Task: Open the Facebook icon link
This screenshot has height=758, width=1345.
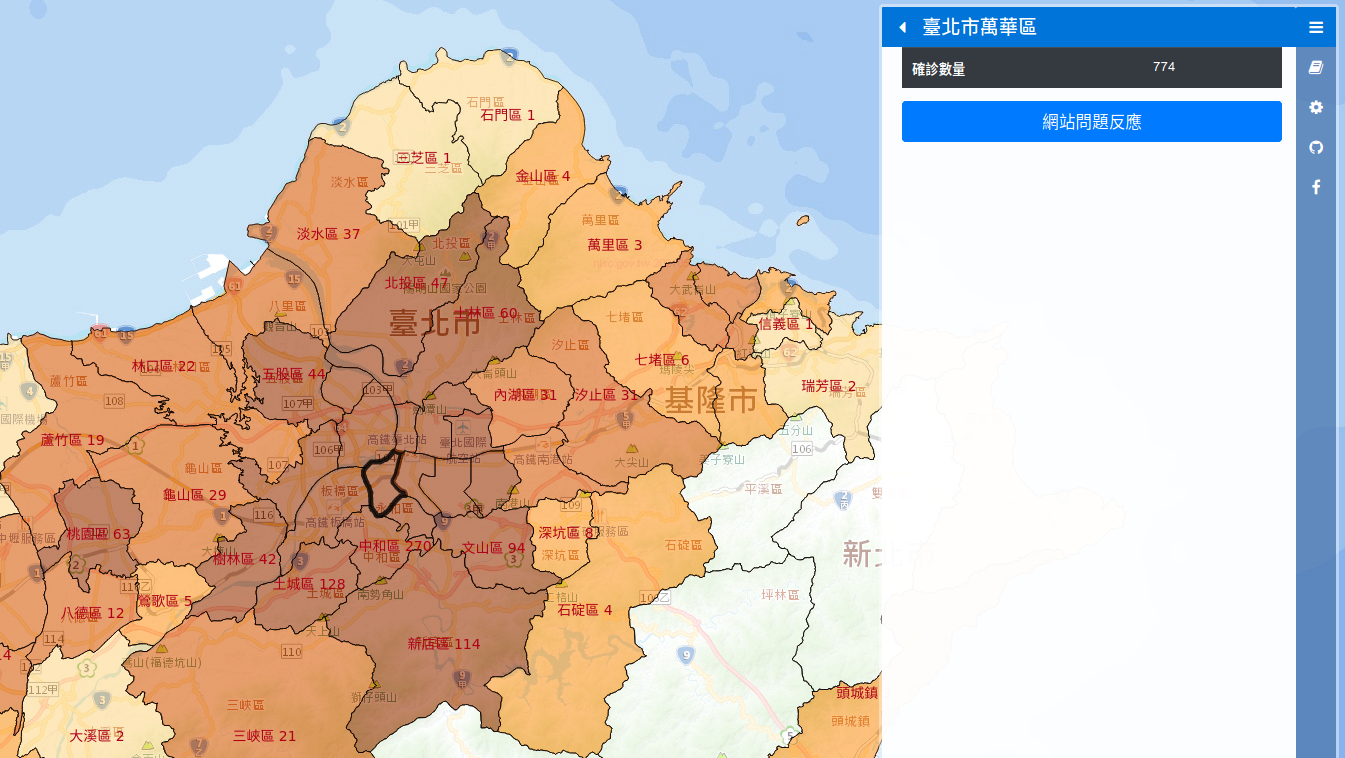Action: [x=1316, y=187]
